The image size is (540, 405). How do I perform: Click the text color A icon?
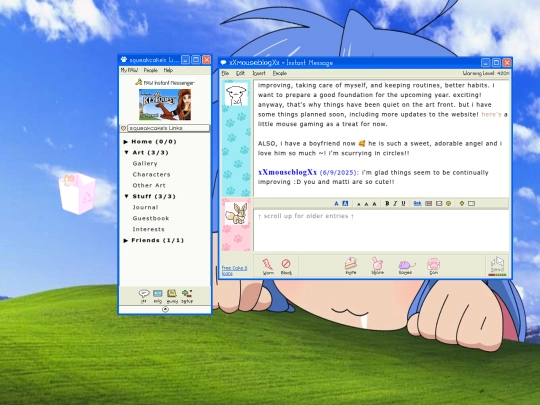[336, 204]
